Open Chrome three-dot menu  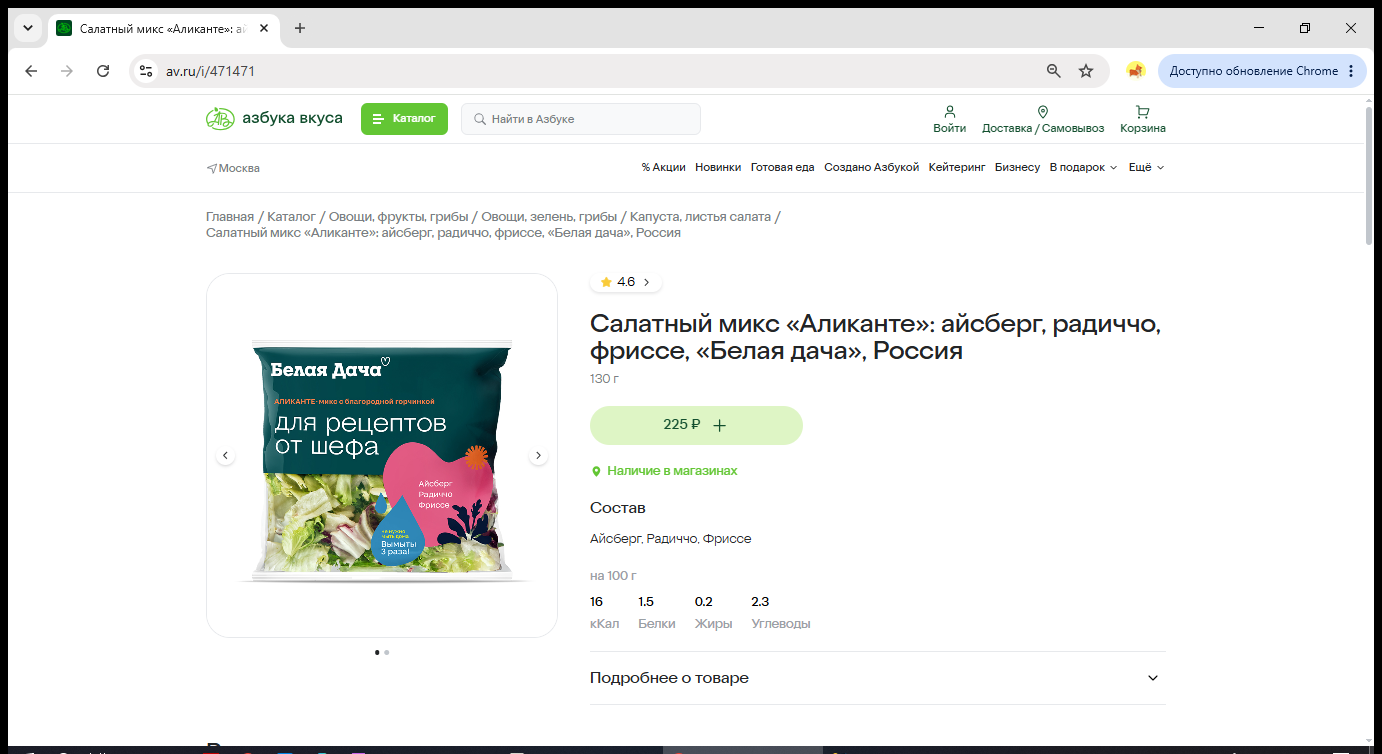[1351, 71]
